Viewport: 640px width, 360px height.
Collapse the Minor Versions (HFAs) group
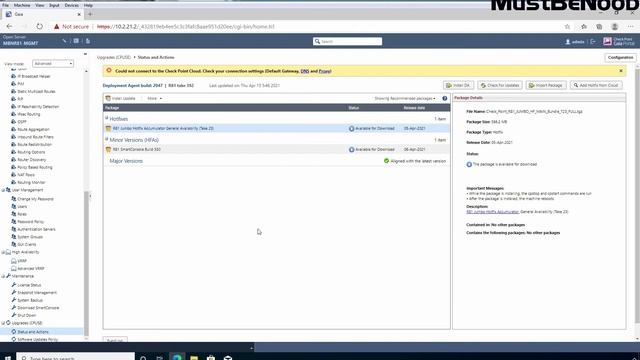pyautogui.click(x=107, y=140)
